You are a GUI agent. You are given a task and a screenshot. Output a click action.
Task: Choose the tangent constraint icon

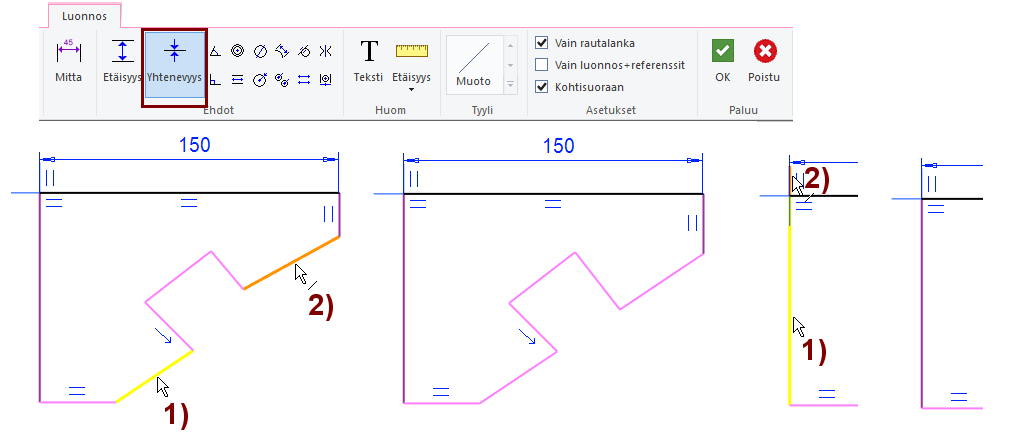click(303, 51)
